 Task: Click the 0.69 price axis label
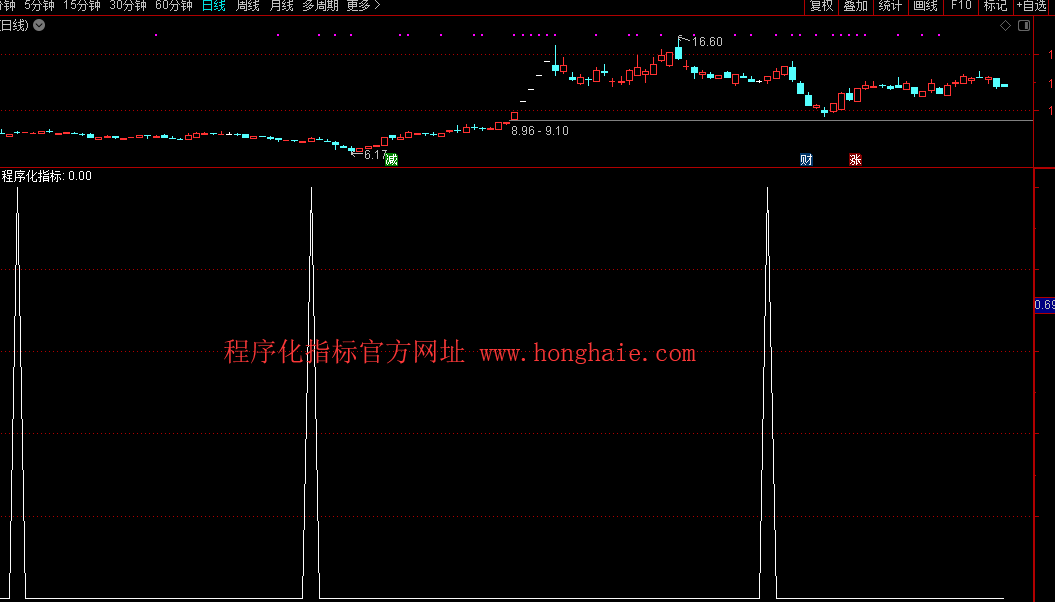coord(1044,305)
